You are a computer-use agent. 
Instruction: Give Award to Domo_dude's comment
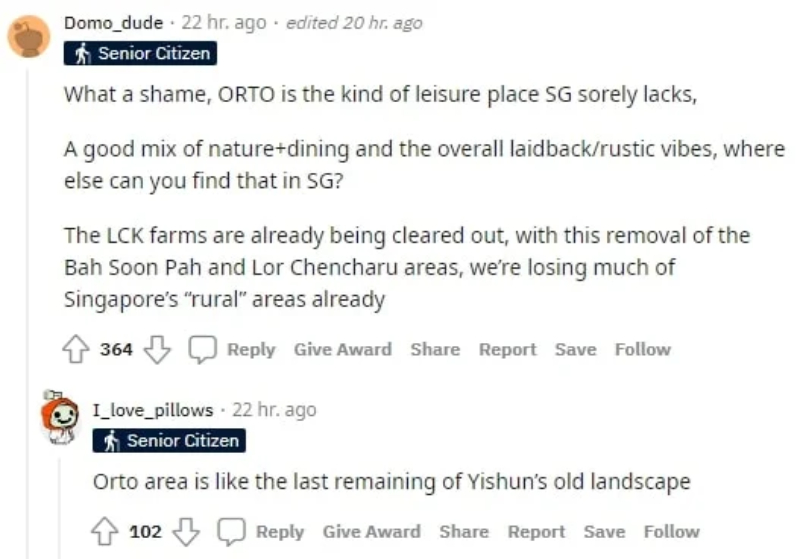click(x=342, y=350)
